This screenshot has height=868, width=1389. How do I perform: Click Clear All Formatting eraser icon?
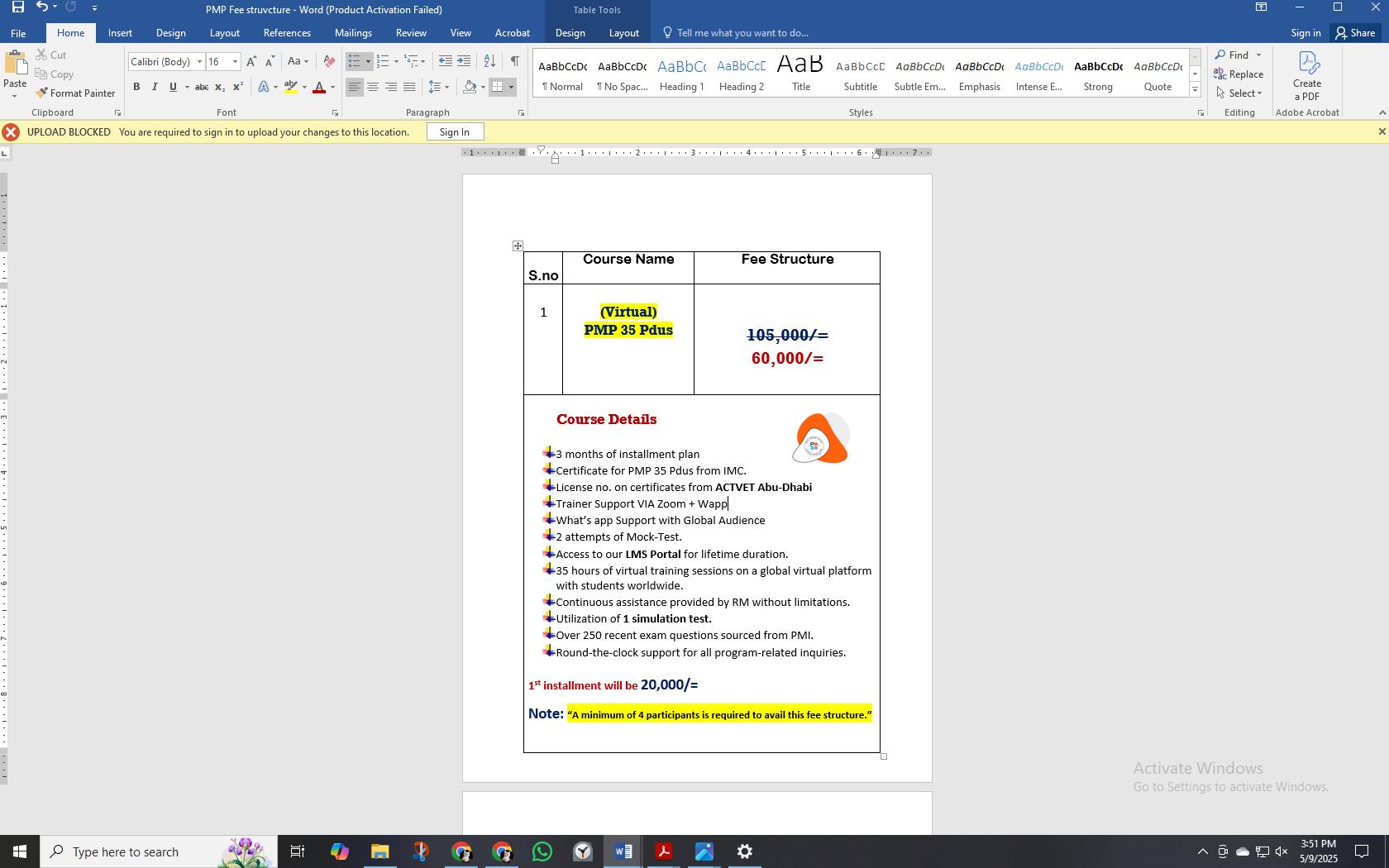tap(329, 62)
